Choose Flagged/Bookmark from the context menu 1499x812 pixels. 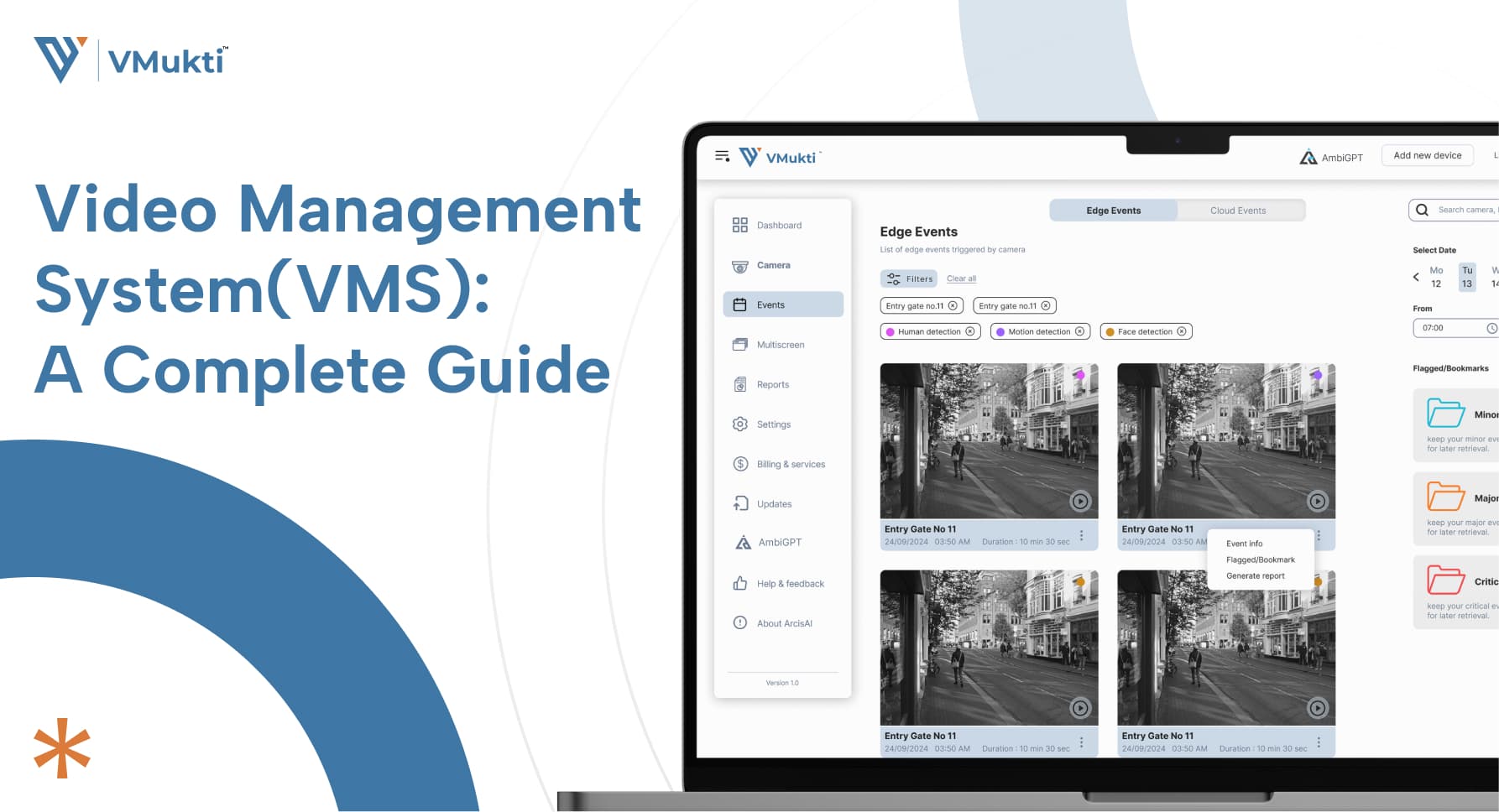tap(1260, 560)
